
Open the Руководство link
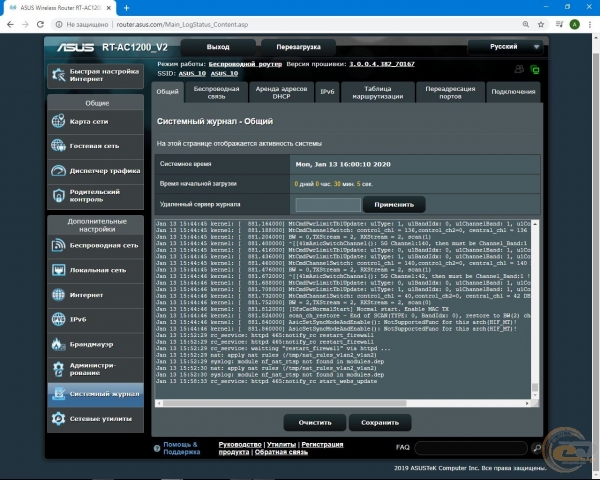point(240,444)
